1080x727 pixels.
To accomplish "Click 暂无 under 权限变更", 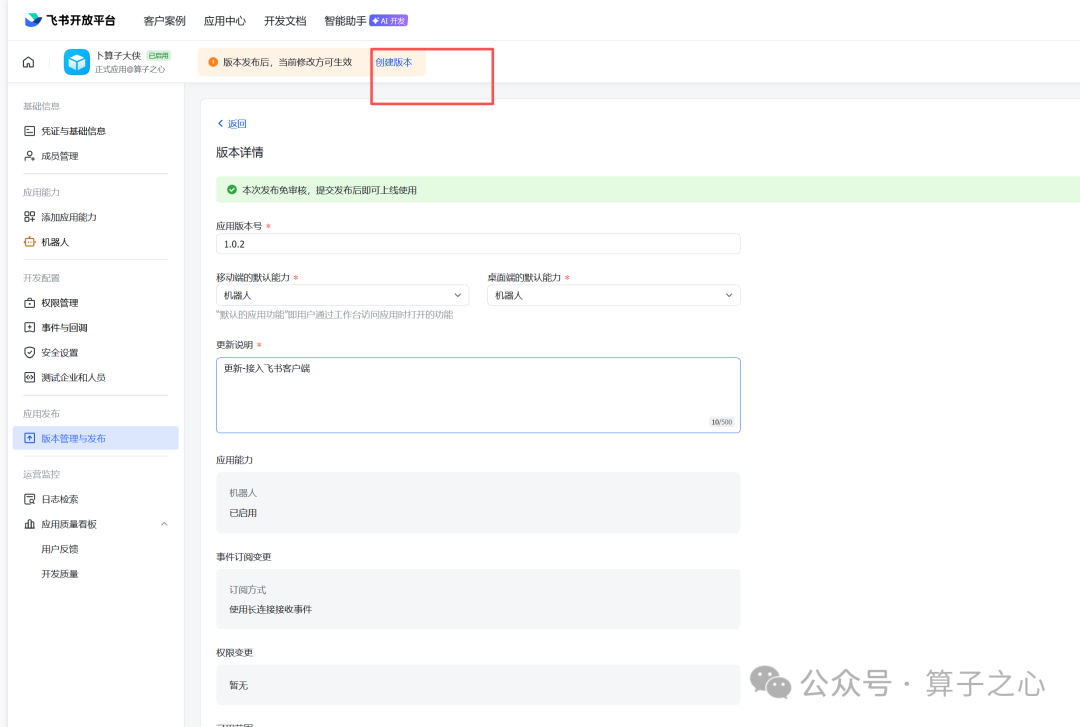I will pos(238,685).
